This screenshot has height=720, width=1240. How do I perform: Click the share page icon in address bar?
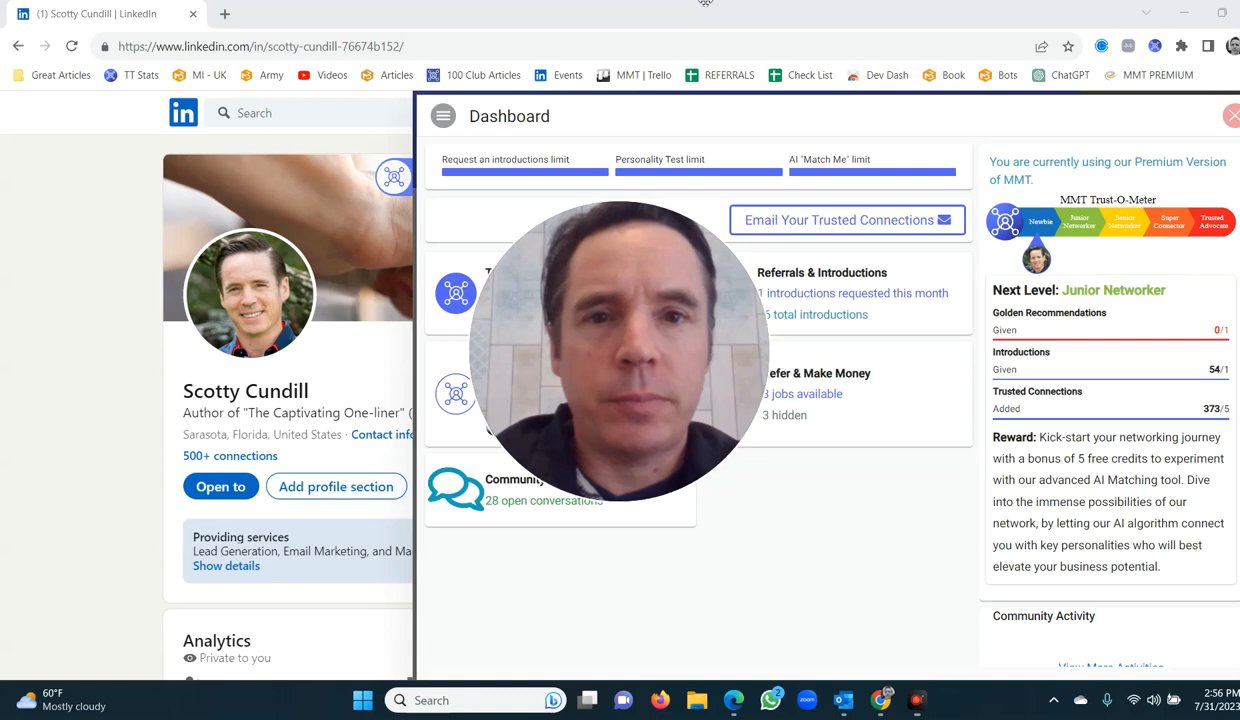pyautogui.click(x=1042, y=46)
